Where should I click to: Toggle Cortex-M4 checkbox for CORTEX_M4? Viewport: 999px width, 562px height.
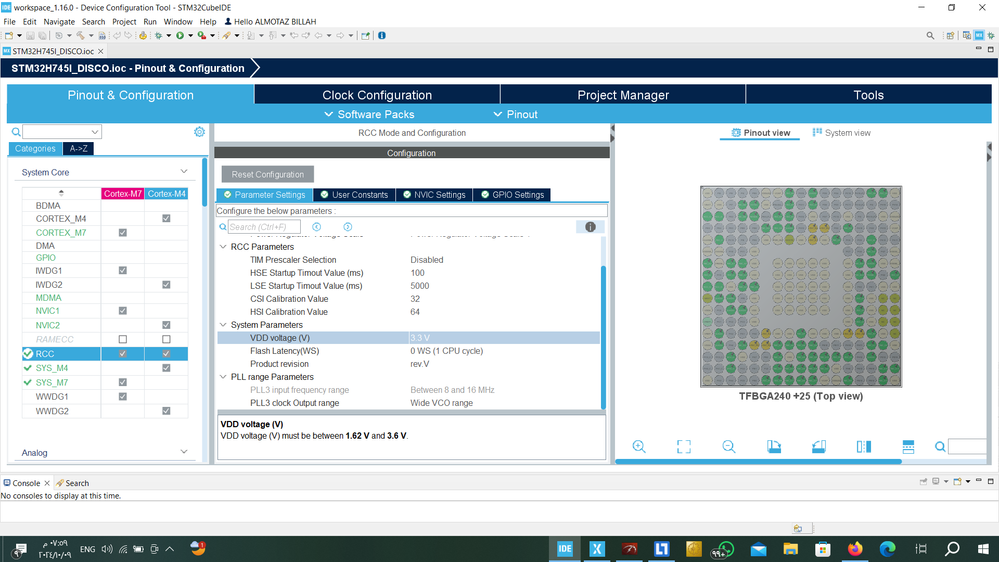coord(166,219)
